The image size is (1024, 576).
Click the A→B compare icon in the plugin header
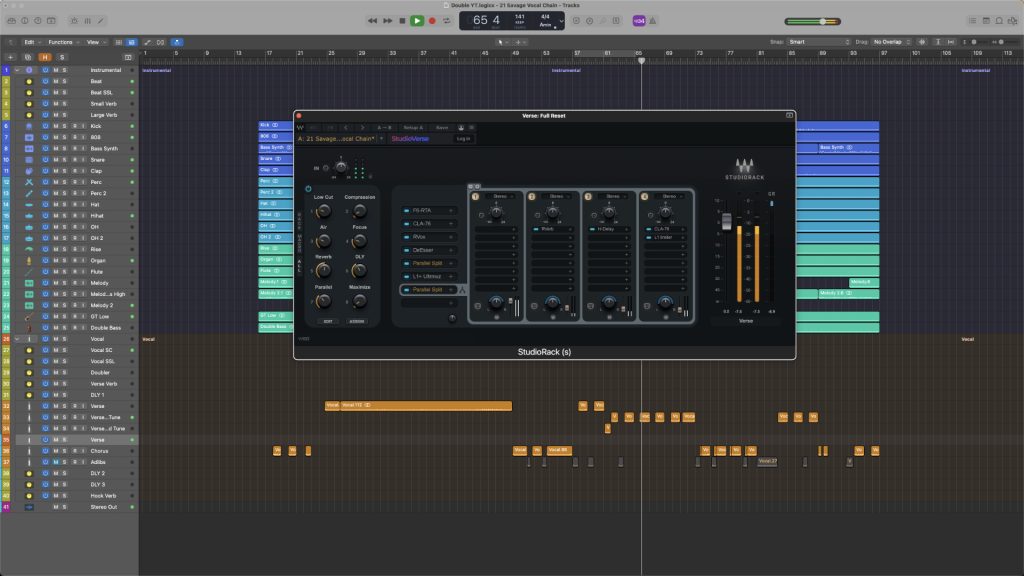(384, 127)
